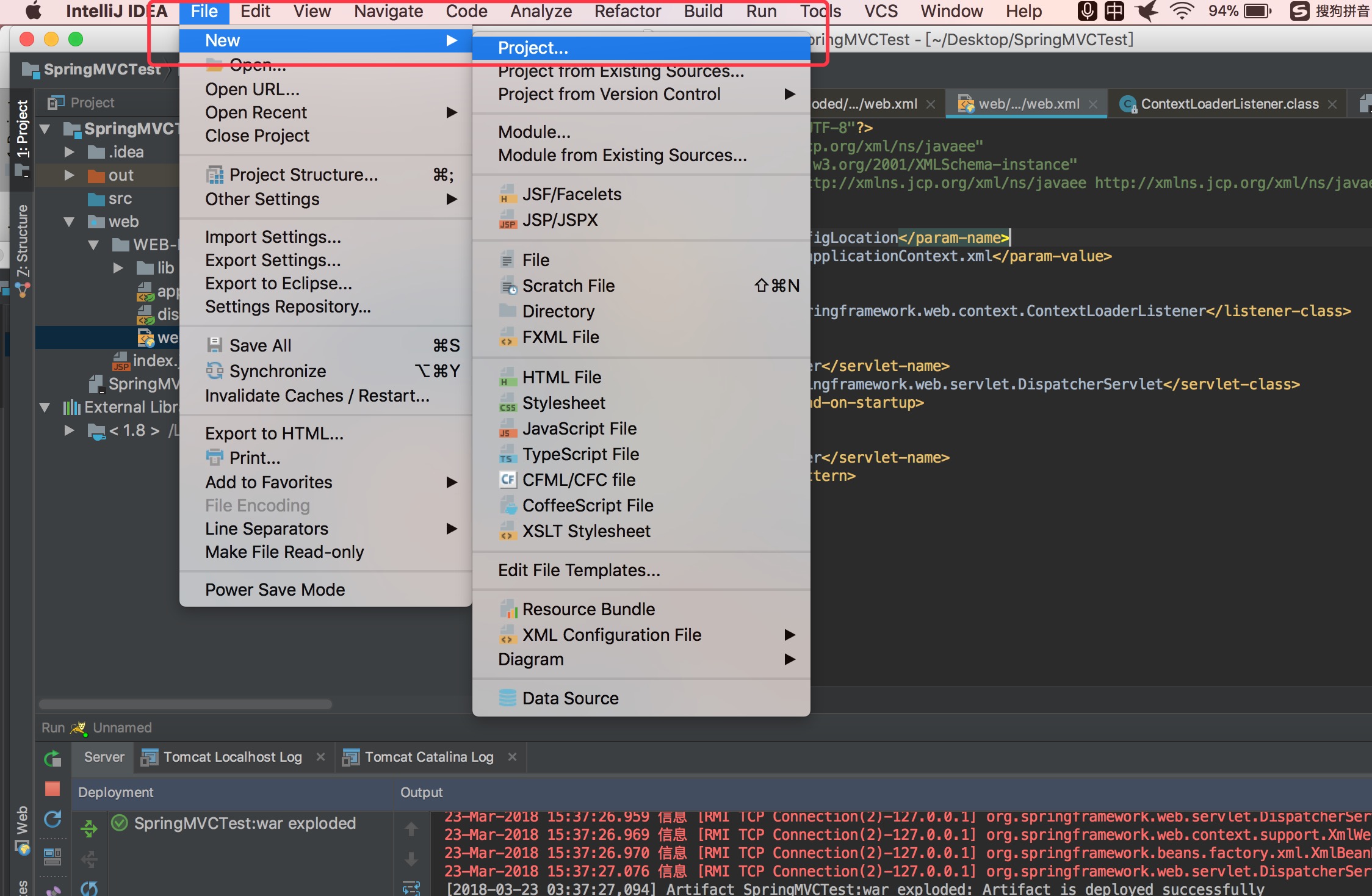This screenshot has width=1372, height=896.
Task: Click the Print printer icon in File menu
Action: (215, 457)
